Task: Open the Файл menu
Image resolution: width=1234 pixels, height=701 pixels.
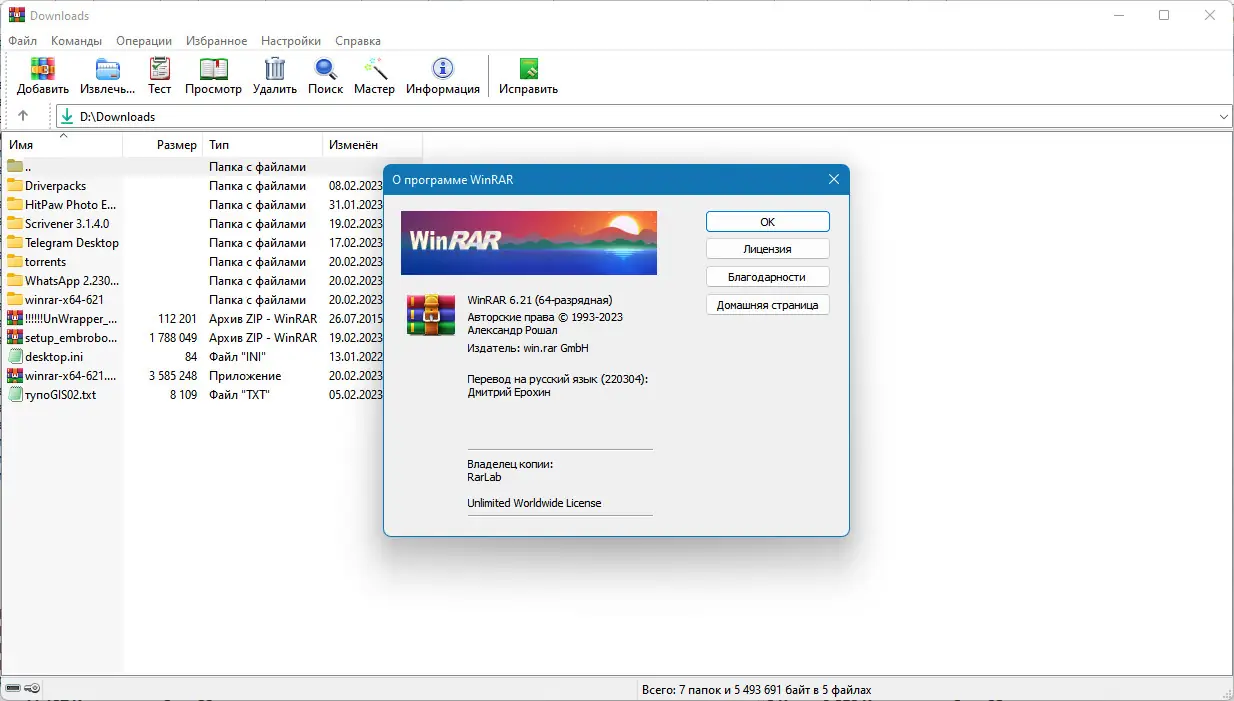Action: [x=22, y=41]
